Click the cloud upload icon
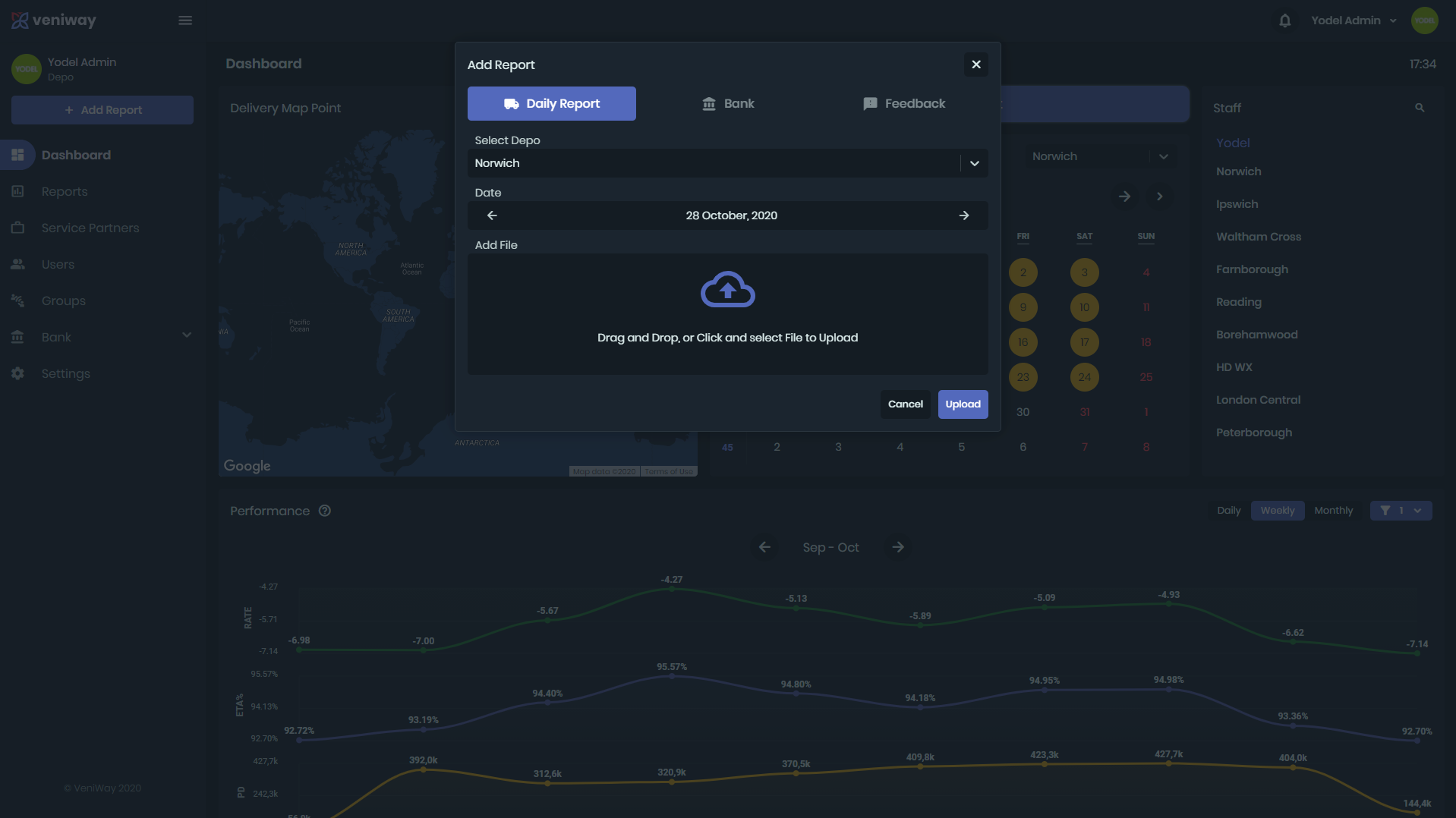 pyautogui.click(x=727, y=289)
